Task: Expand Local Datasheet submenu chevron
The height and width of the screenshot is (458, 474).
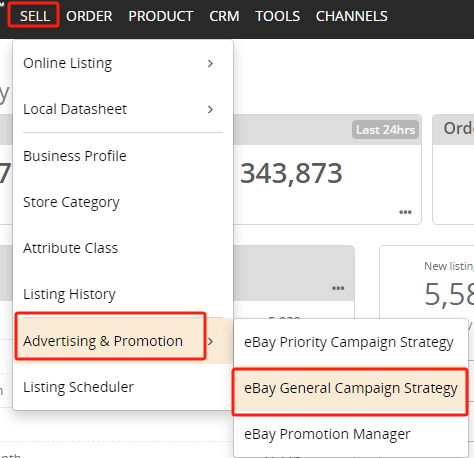Action: coord(210,109)
